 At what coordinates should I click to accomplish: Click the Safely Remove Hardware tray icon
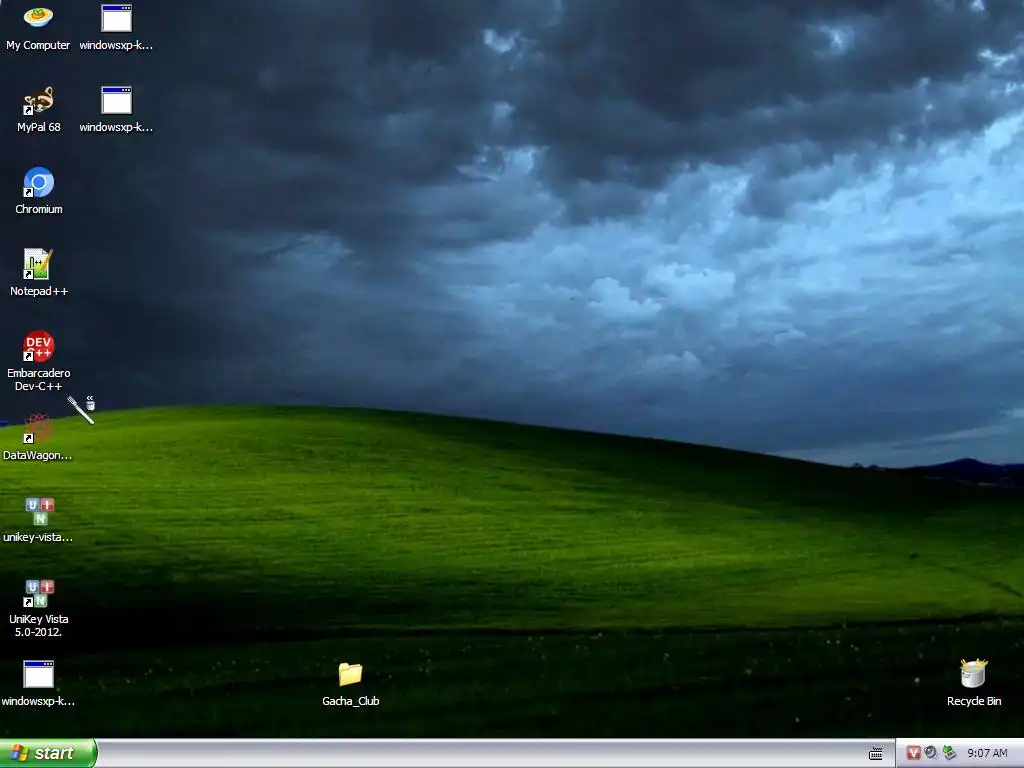pos(949,753)
